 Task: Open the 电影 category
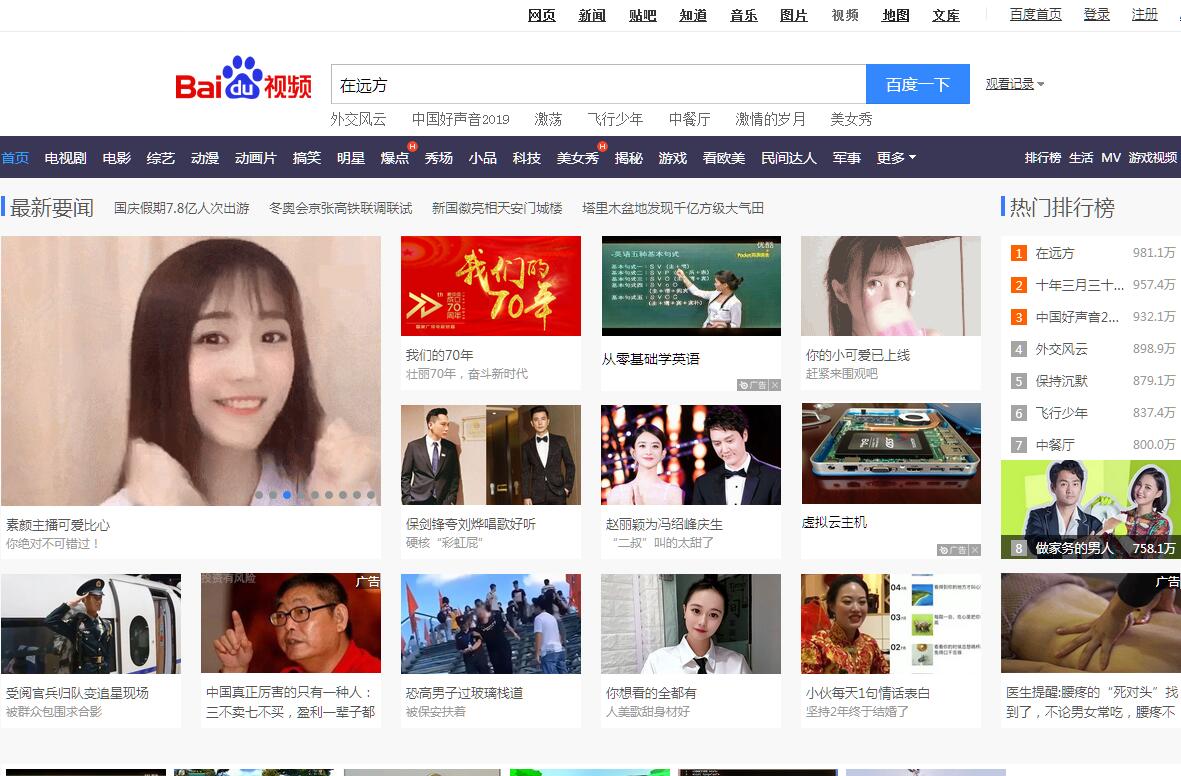(117, 157)
